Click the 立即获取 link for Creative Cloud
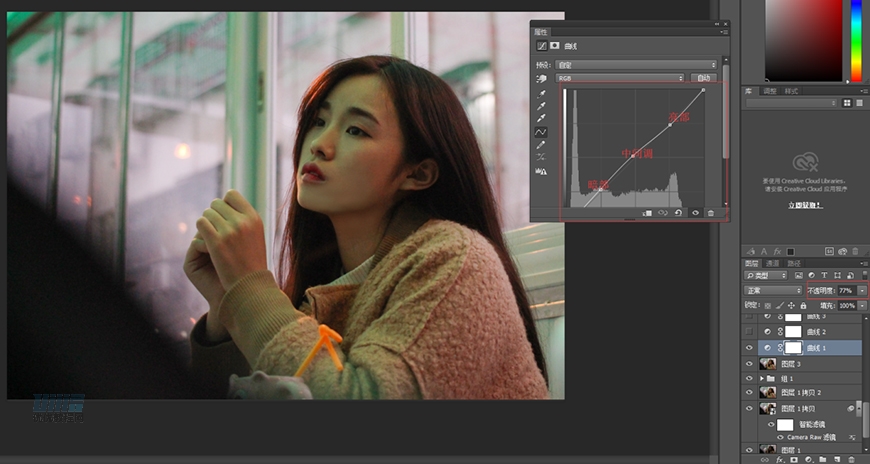 (x=805, y=204)
